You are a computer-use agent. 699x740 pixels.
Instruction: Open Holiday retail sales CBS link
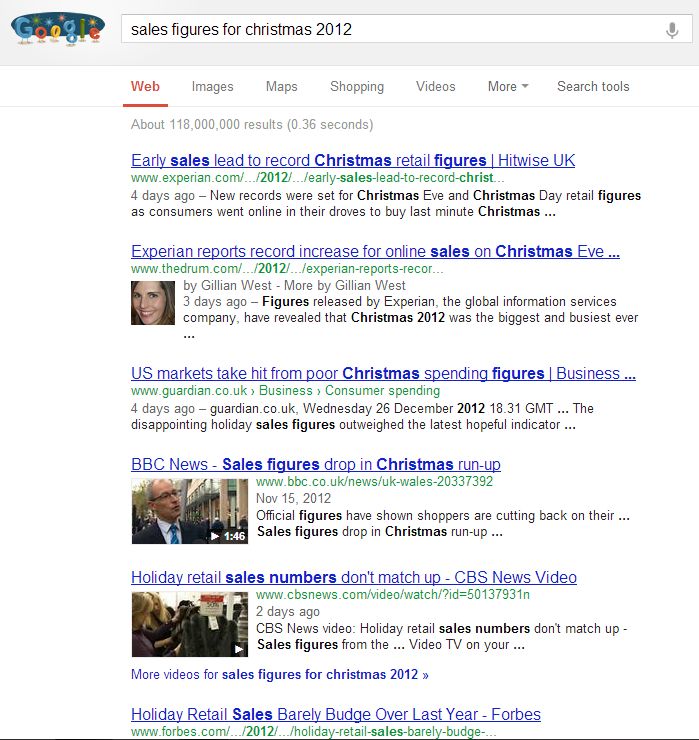(x=354, y=577)
